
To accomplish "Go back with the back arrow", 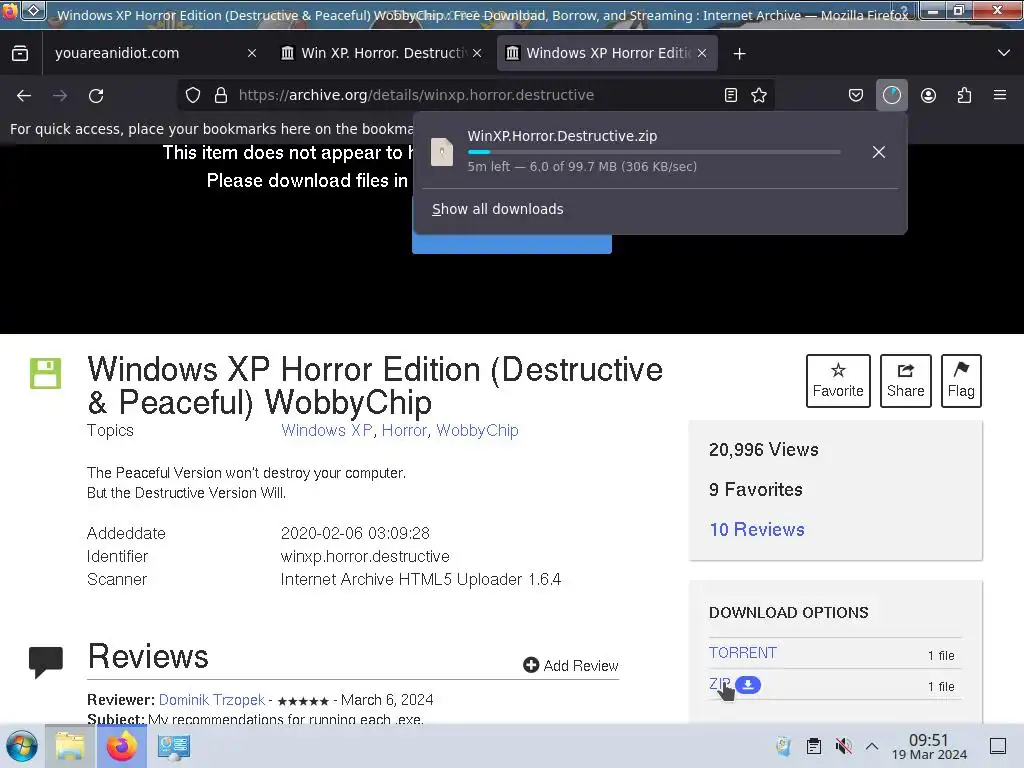I will (x=24, y=96).
